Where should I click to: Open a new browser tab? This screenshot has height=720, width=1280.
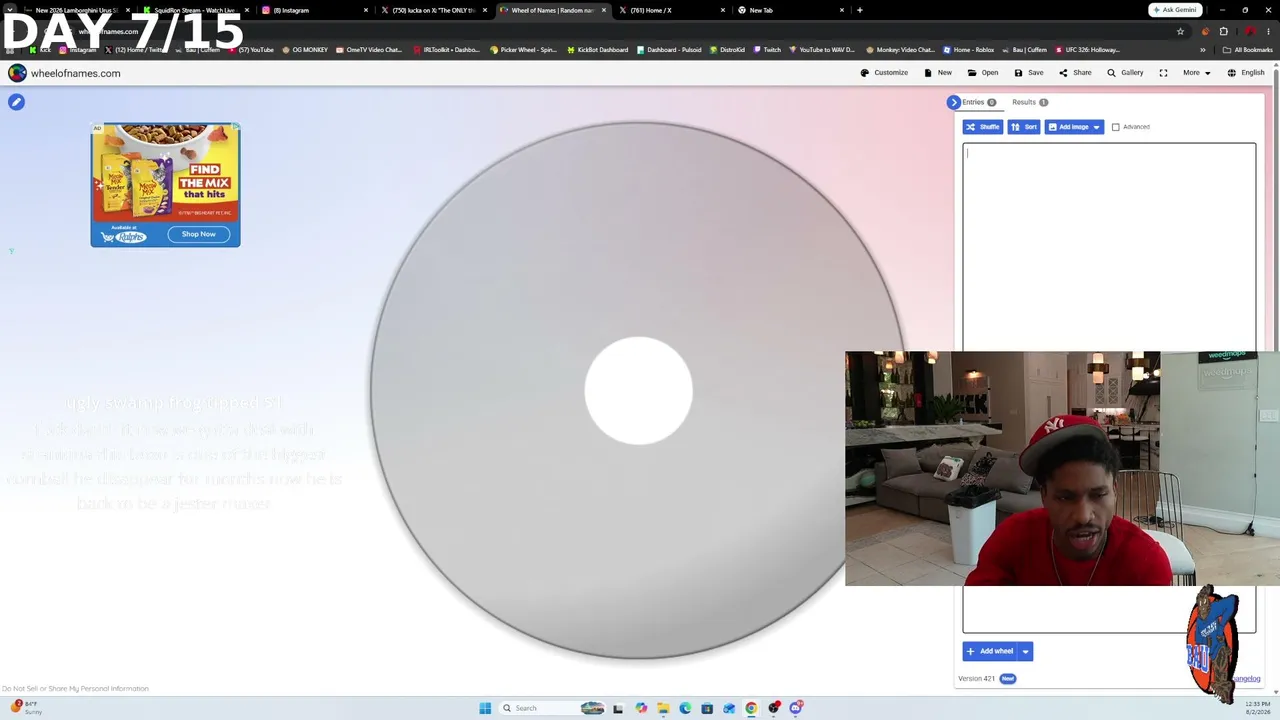pos(859,10)
